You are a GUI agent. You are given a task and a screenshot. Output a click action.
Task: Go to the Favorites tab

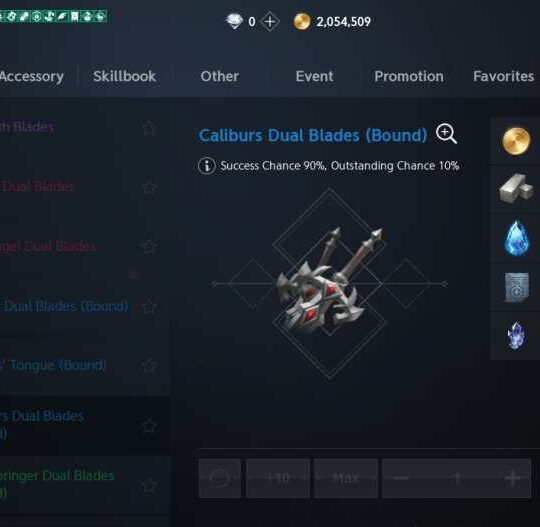coord(503,76)
